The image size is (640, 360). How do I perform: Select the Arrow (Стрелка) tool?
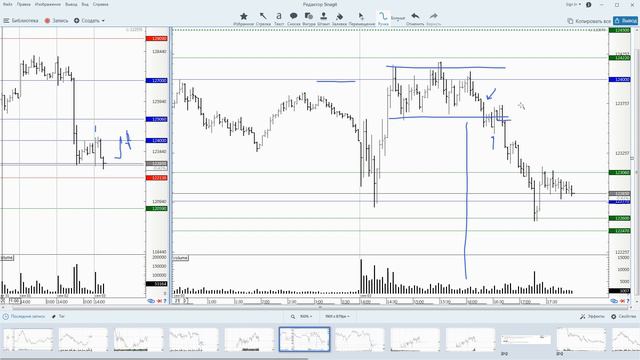tap(263, 18)
